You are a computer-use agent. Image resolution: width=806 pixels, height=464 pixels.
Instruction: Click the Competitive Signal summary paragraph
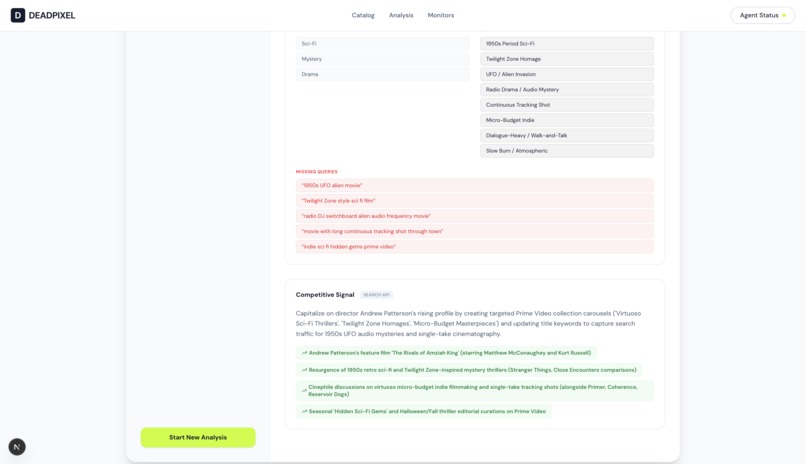(468, 324)
